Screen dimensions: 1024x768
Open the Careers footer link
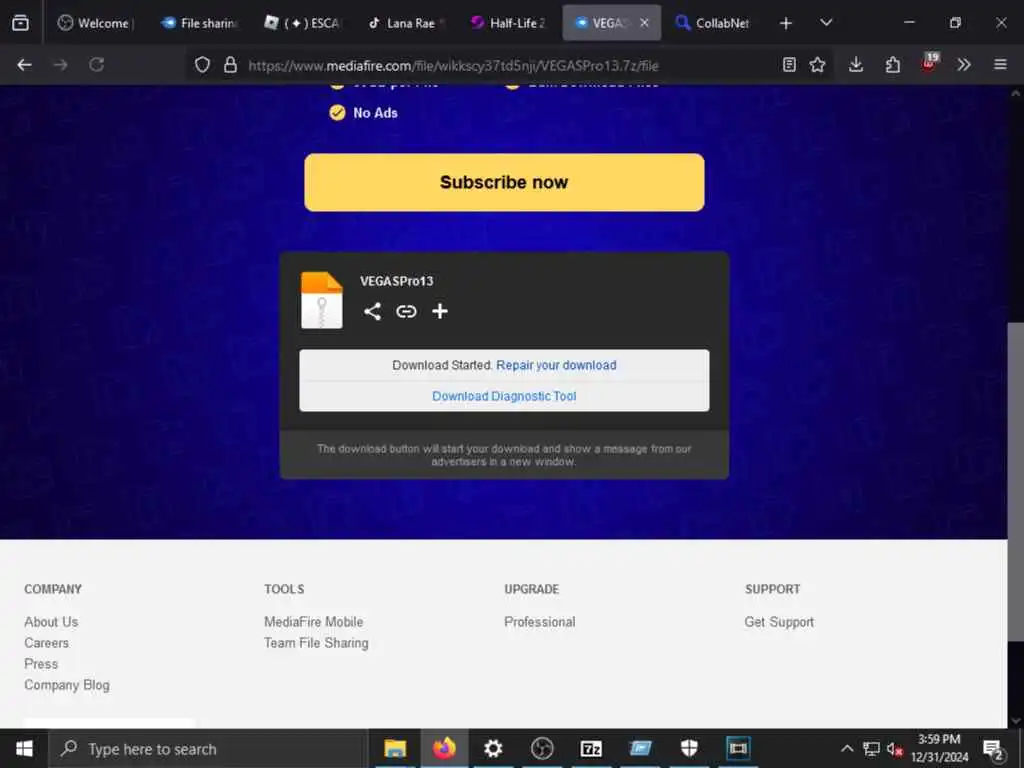(x=46, y=643)
